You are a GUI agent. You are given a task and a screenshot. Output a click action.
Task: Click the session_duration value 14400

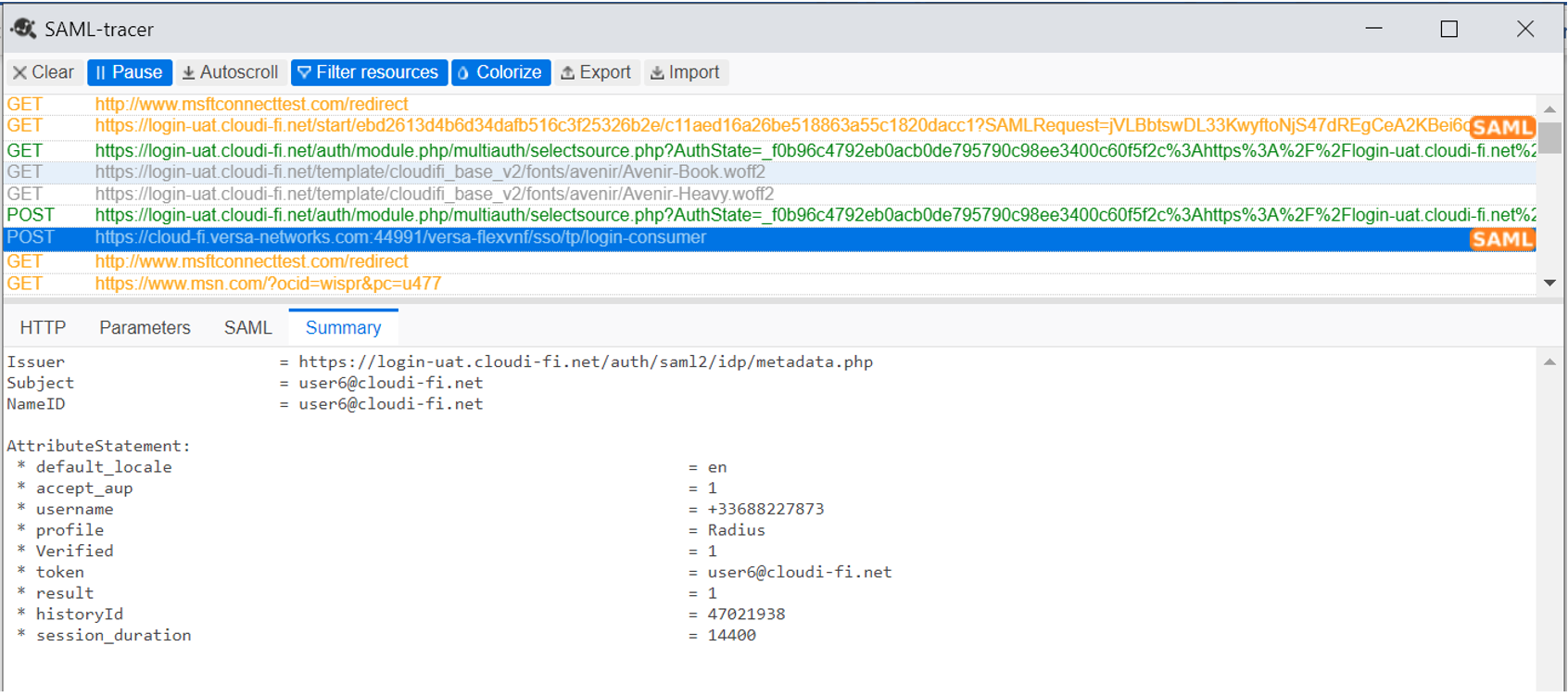point(731,636)
